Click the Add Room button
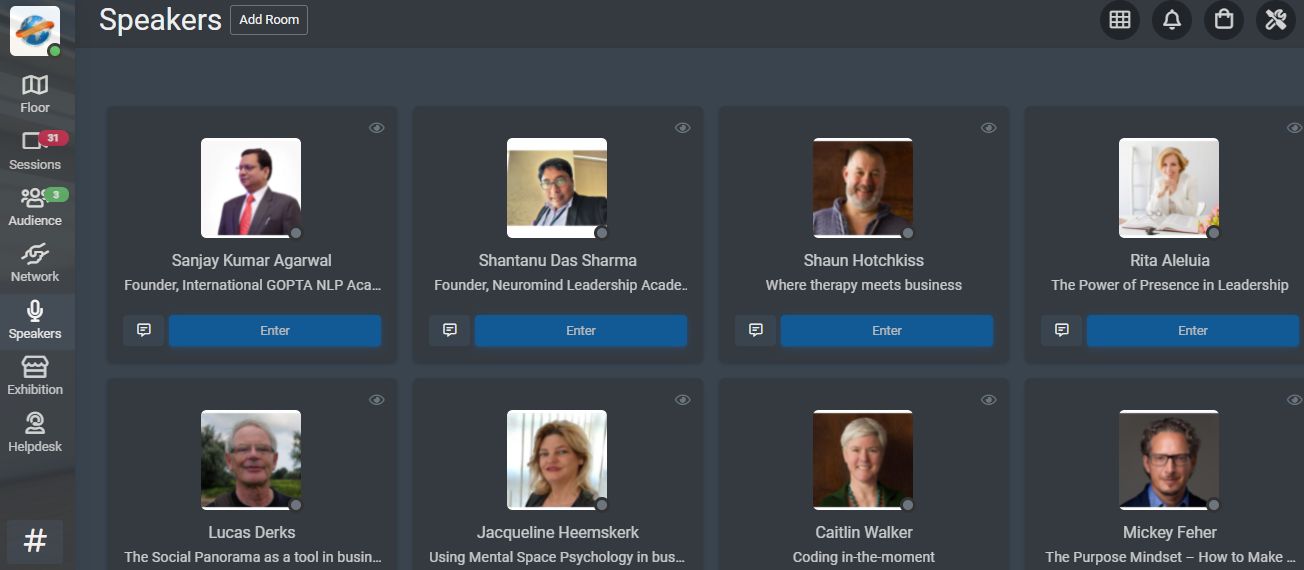This screenshot has width=1304, height=570. (x=269, y=20)
